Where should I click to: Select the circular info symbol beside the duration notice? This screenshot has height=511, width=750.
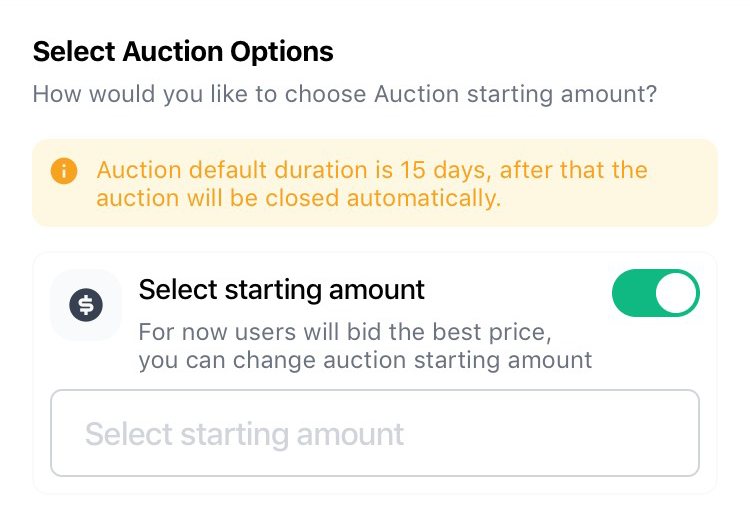coord(64,171)
